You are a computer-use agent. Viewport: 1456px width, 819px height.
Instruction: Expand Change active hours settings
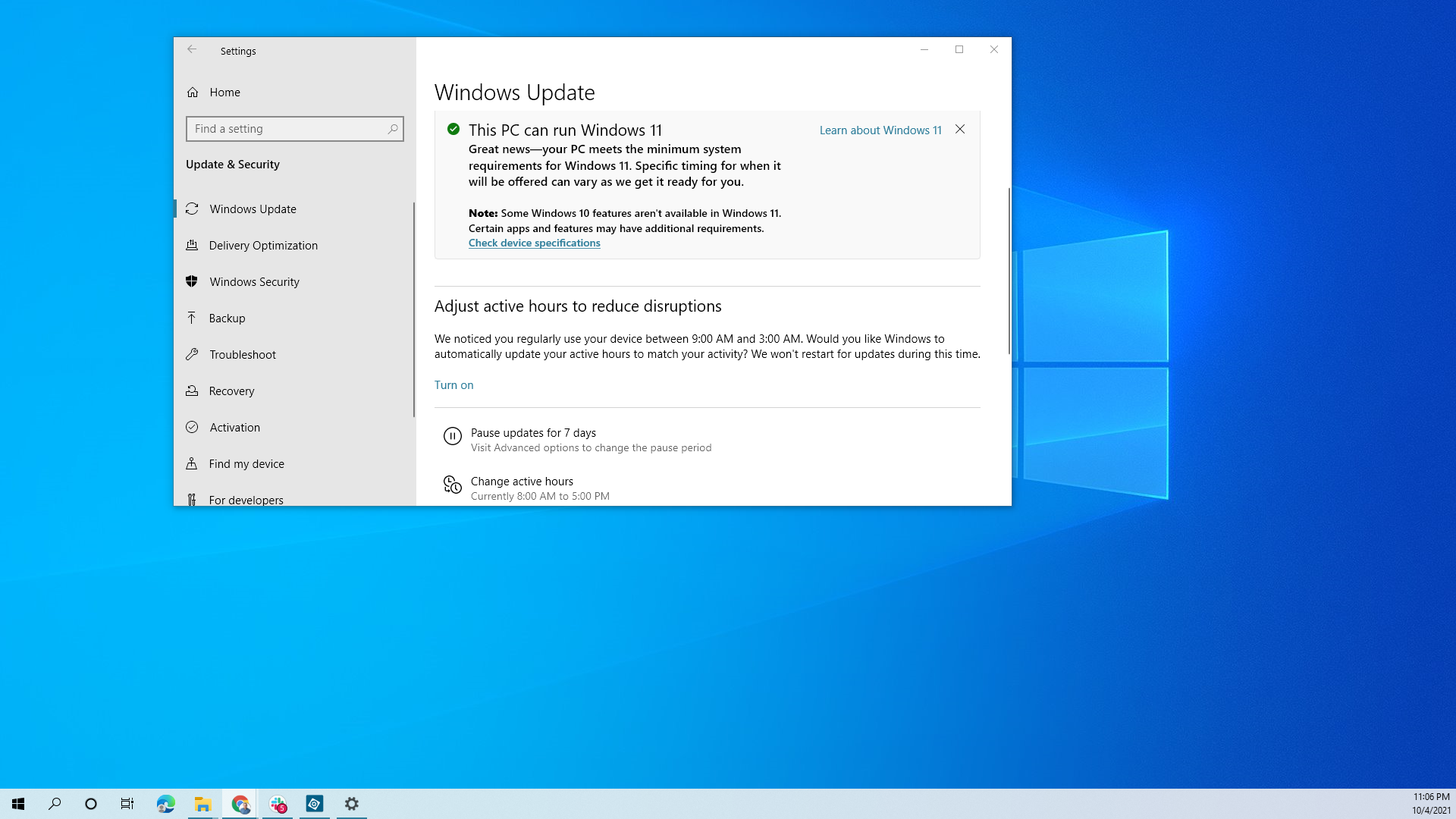tap(522, 487)
